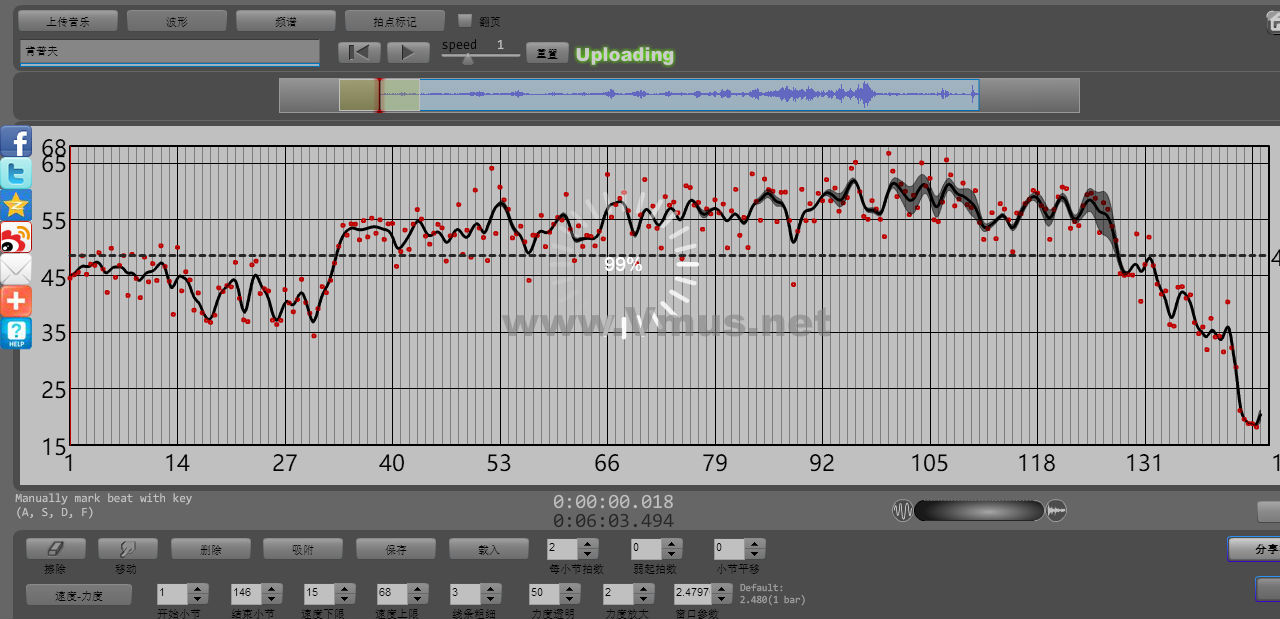
Task: Select the move (移动) tool button
Action: [128, 549]
